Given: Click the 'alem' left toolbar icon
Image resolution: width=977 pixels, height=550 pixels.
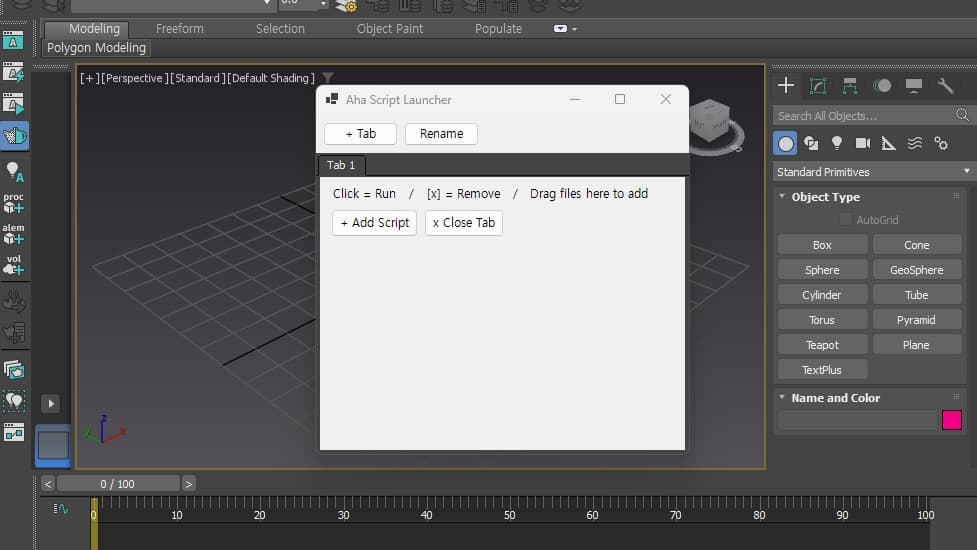Looking at the screenshot, I should tap(13, 234).
